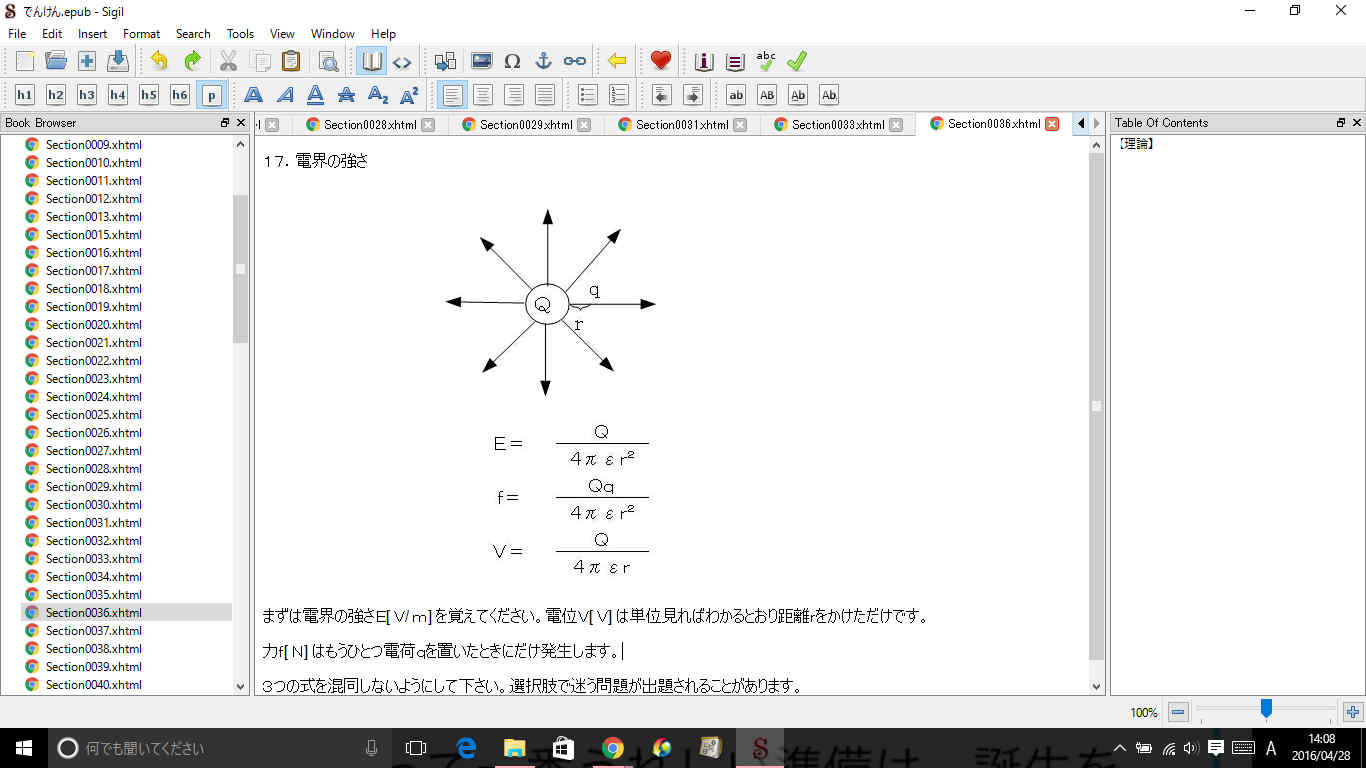Open Find and Replace magnifier icon

[x=329, y=61]
